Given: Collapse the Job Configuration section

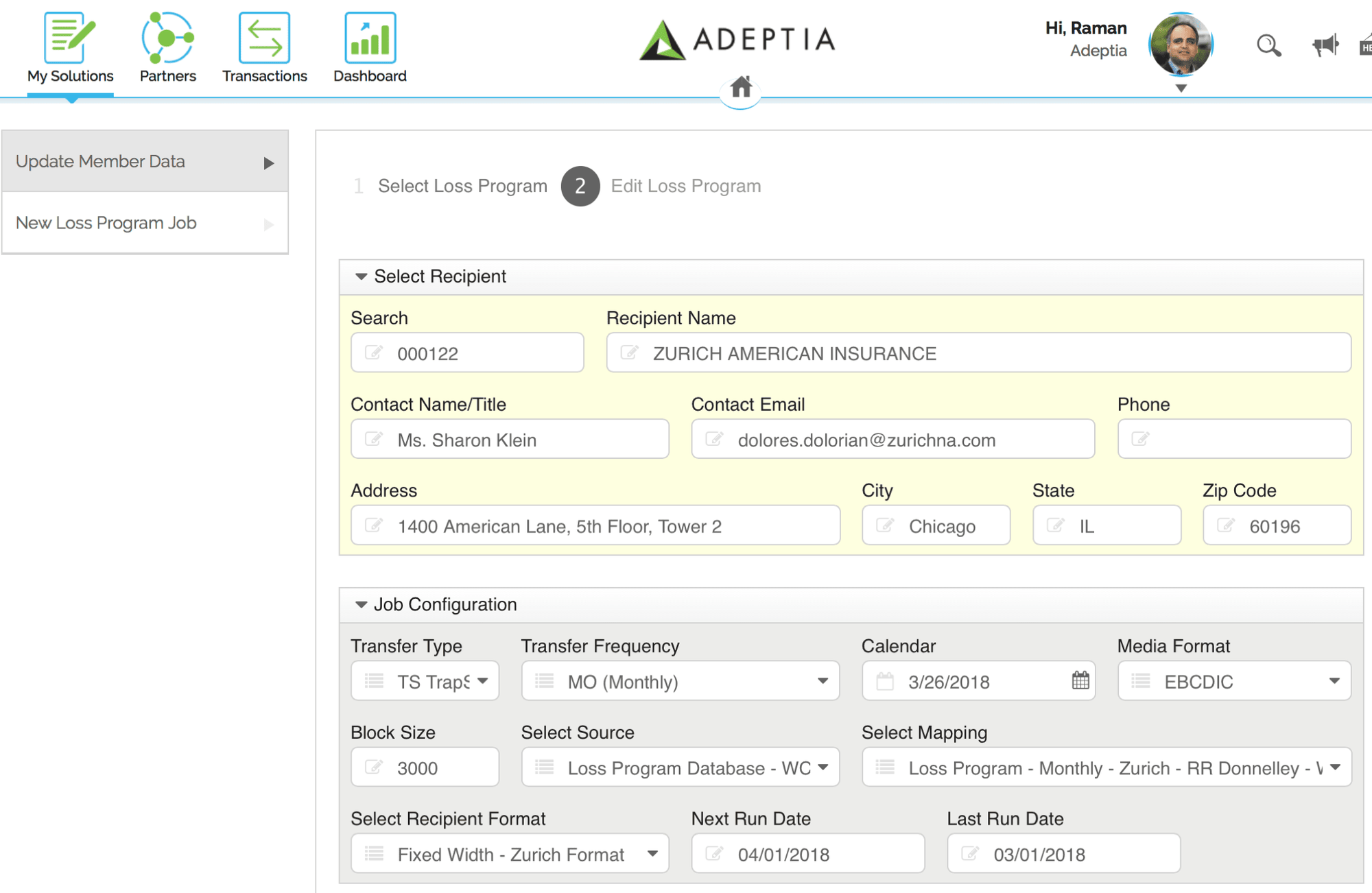Looking at the screenshot, I should (361, 604).
